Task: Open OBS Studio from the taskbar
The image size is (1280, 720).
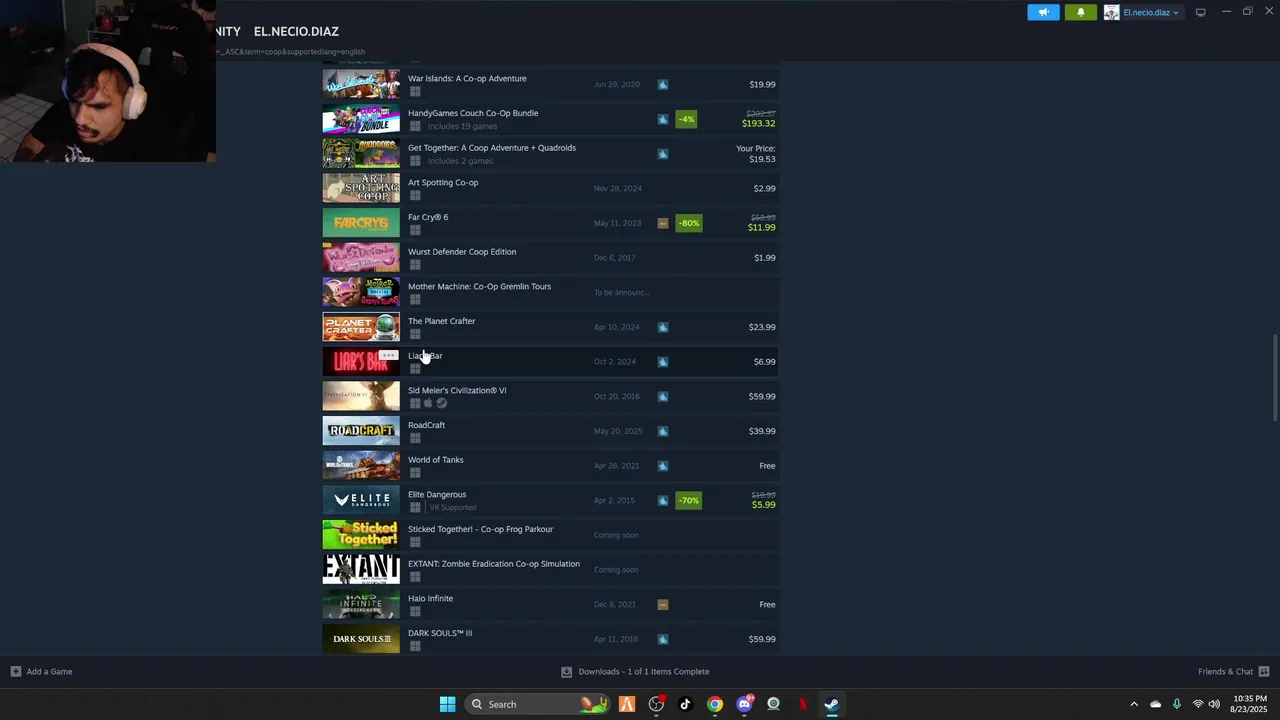Action: 656,704
